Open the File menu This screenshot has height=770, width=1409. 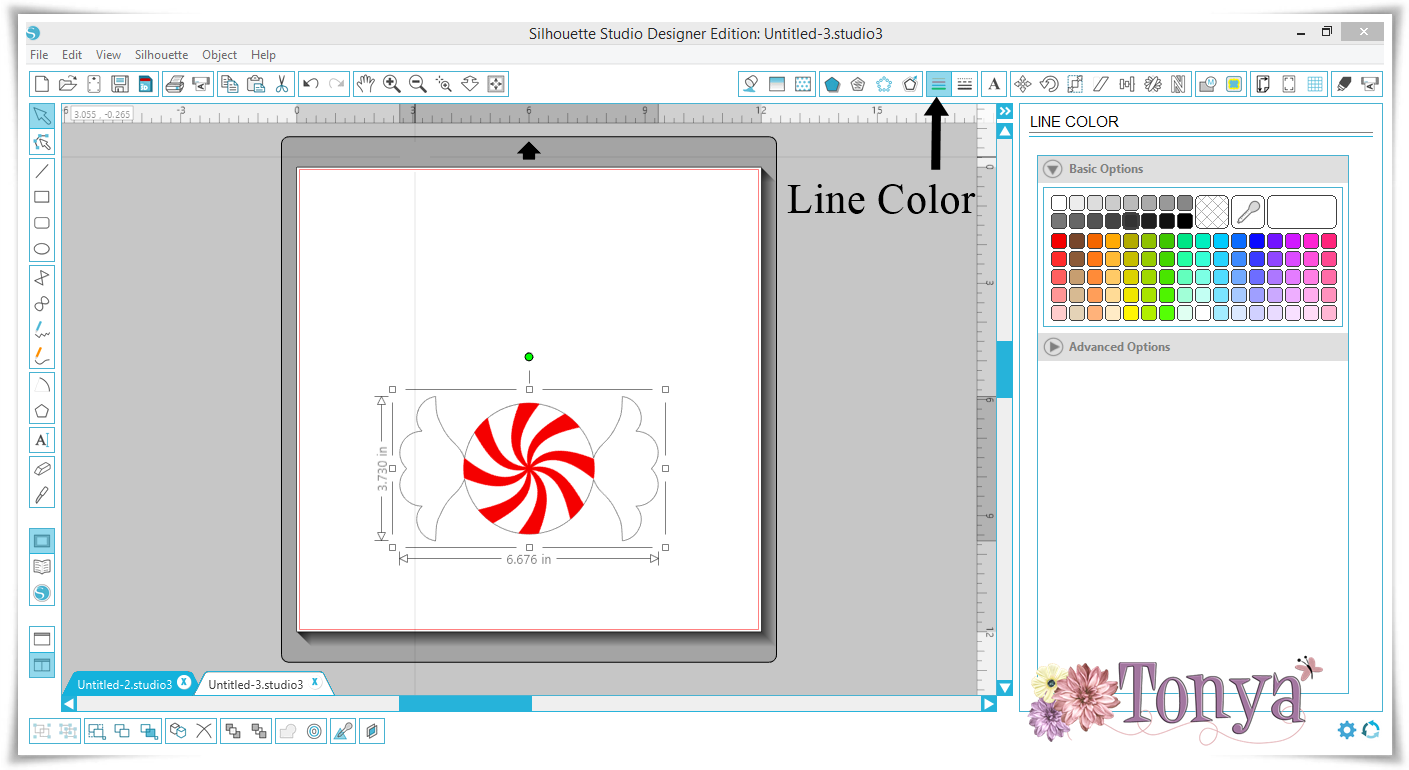39,55
